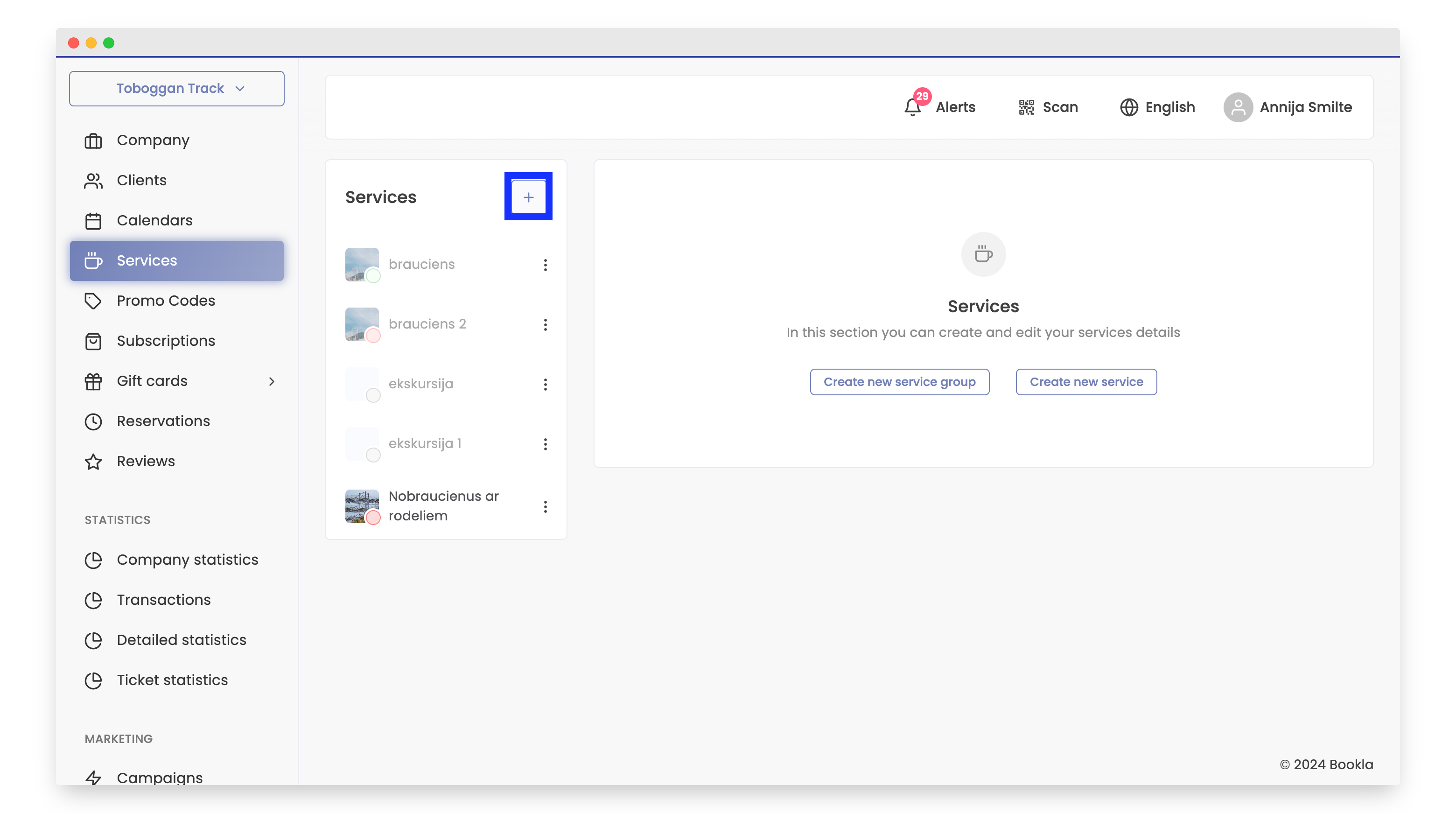
Task: Click the Promo Codes tag icon
Action: [93, 301]
